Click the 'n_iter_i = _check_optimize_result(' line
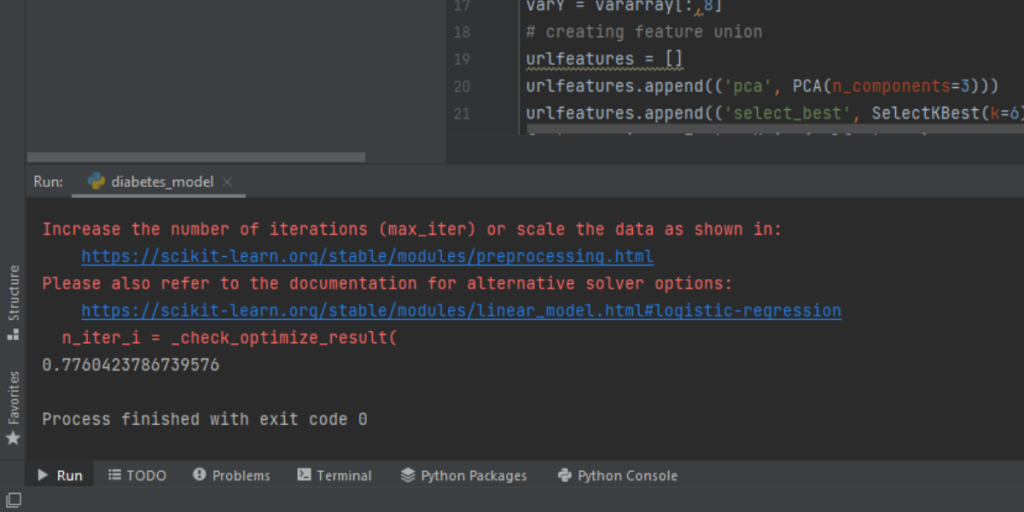The height and width of the screenshot is (512, 1024). click(229, 338)
